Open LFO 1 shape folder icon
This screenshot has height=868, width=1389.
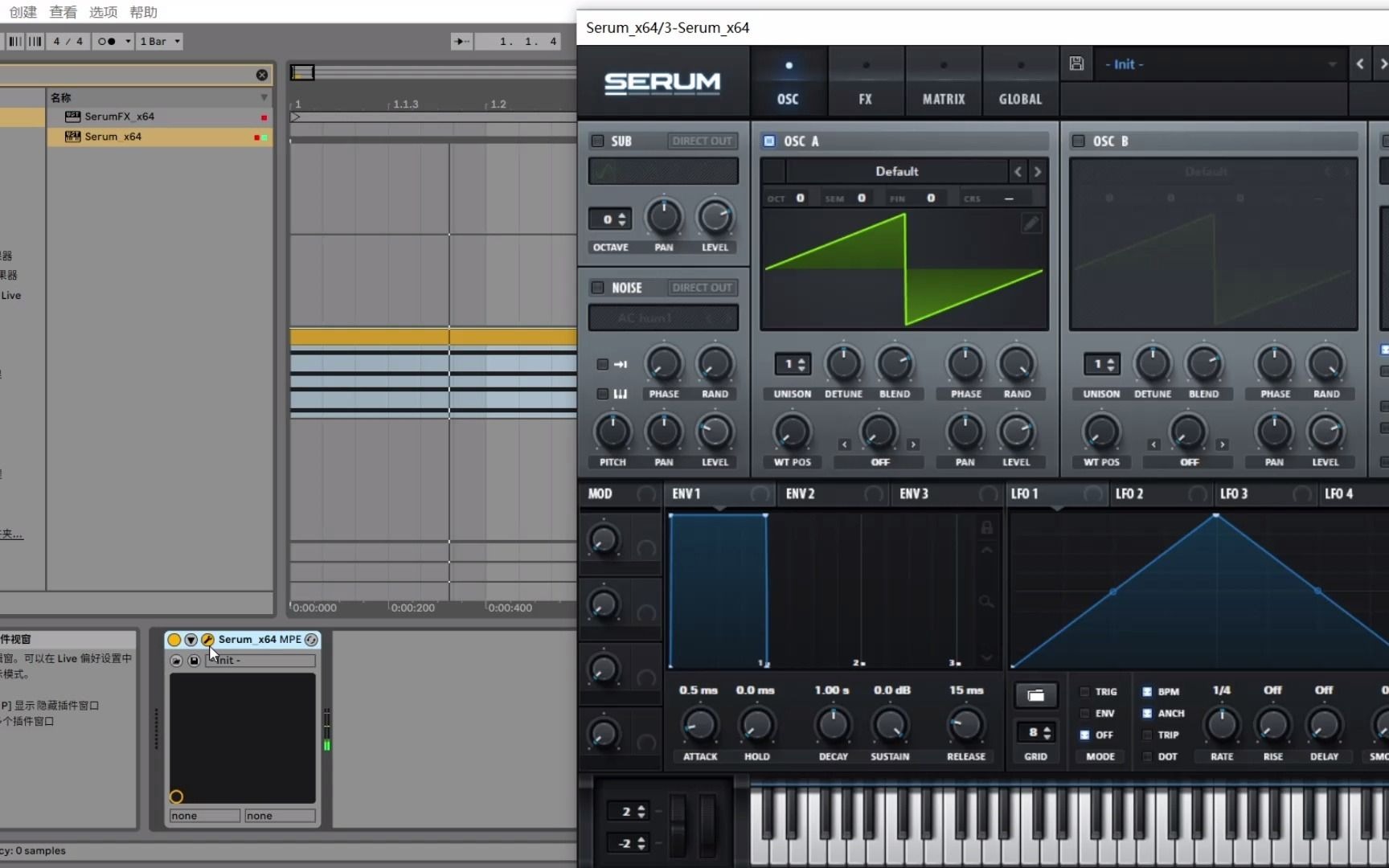click(x=1035, y=695)
